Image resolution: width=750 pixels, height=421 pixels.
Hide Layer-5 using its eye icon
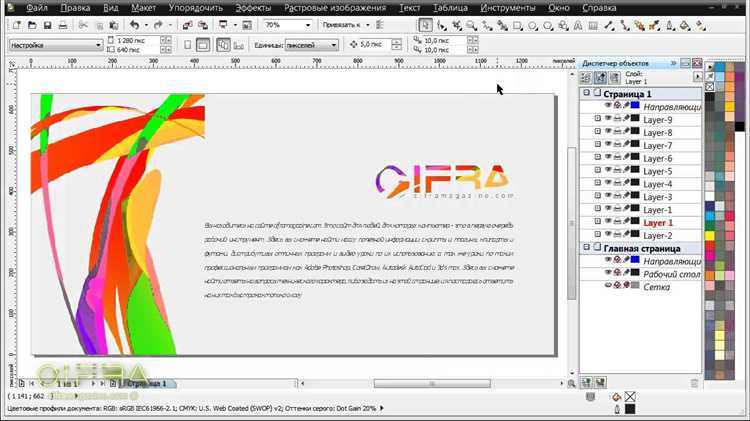coord(608,170)
